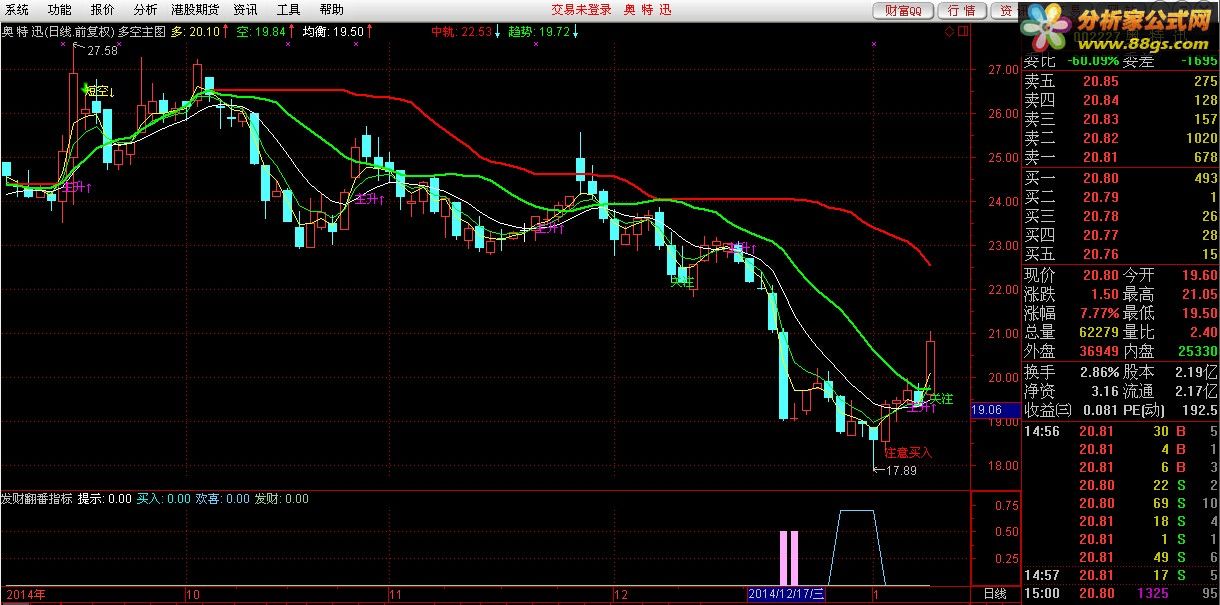Click the 卖一 20.81 order row
Image resolution: width=1220 pixels, height=605 pixels.
click(1120, 157)
